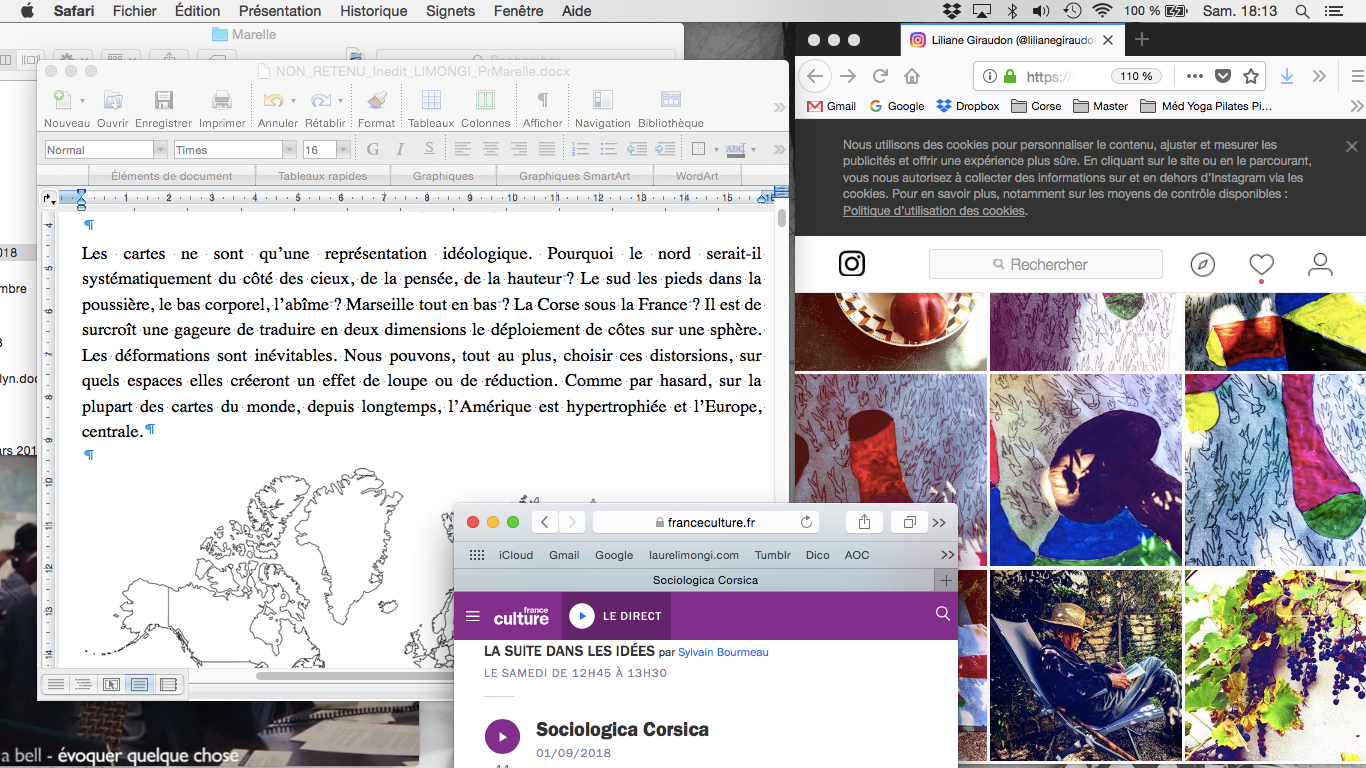Toggle italic (I) formatting in Word
This screenshot has width=1366, height=768.
pyautogui.click(x=400, y=149)
